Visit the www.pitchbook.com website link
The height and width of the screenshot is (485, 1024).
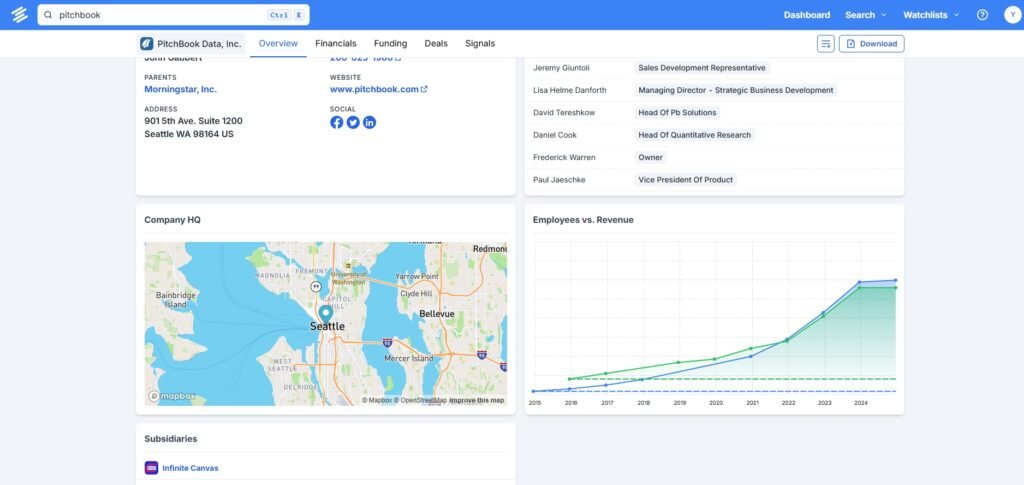point(374,89)
